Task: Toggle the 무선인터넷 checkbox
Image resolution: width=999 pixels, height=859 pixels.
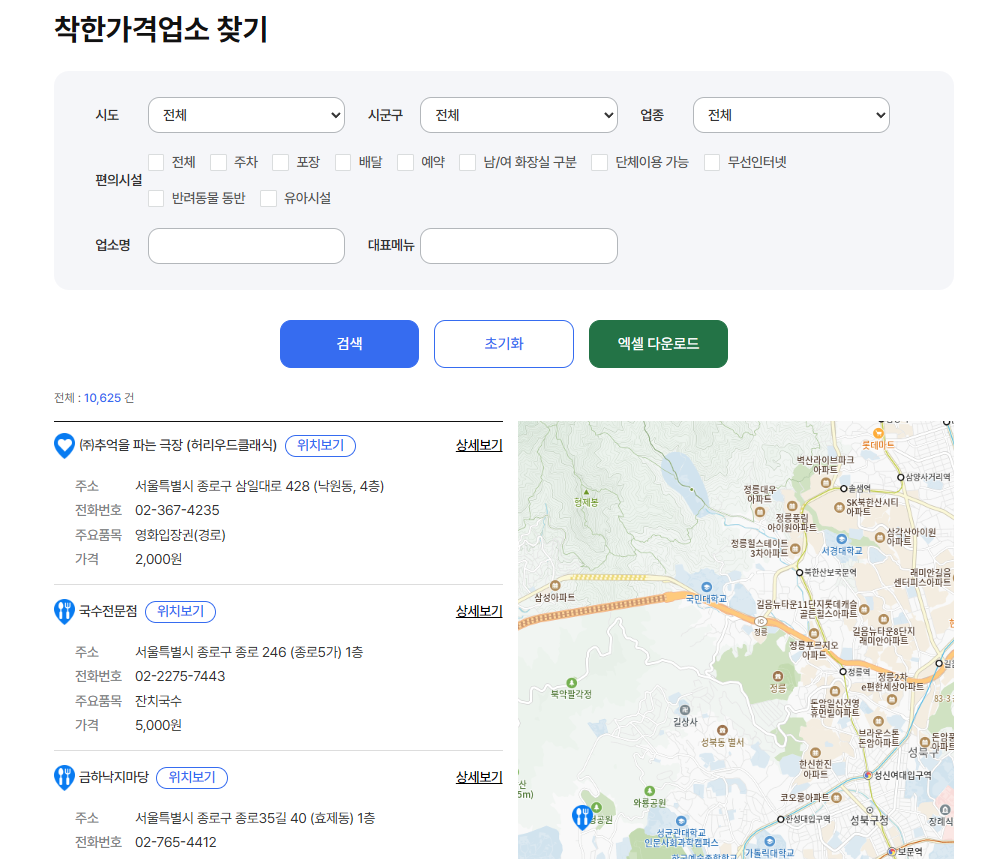Action: click(712, 162)
